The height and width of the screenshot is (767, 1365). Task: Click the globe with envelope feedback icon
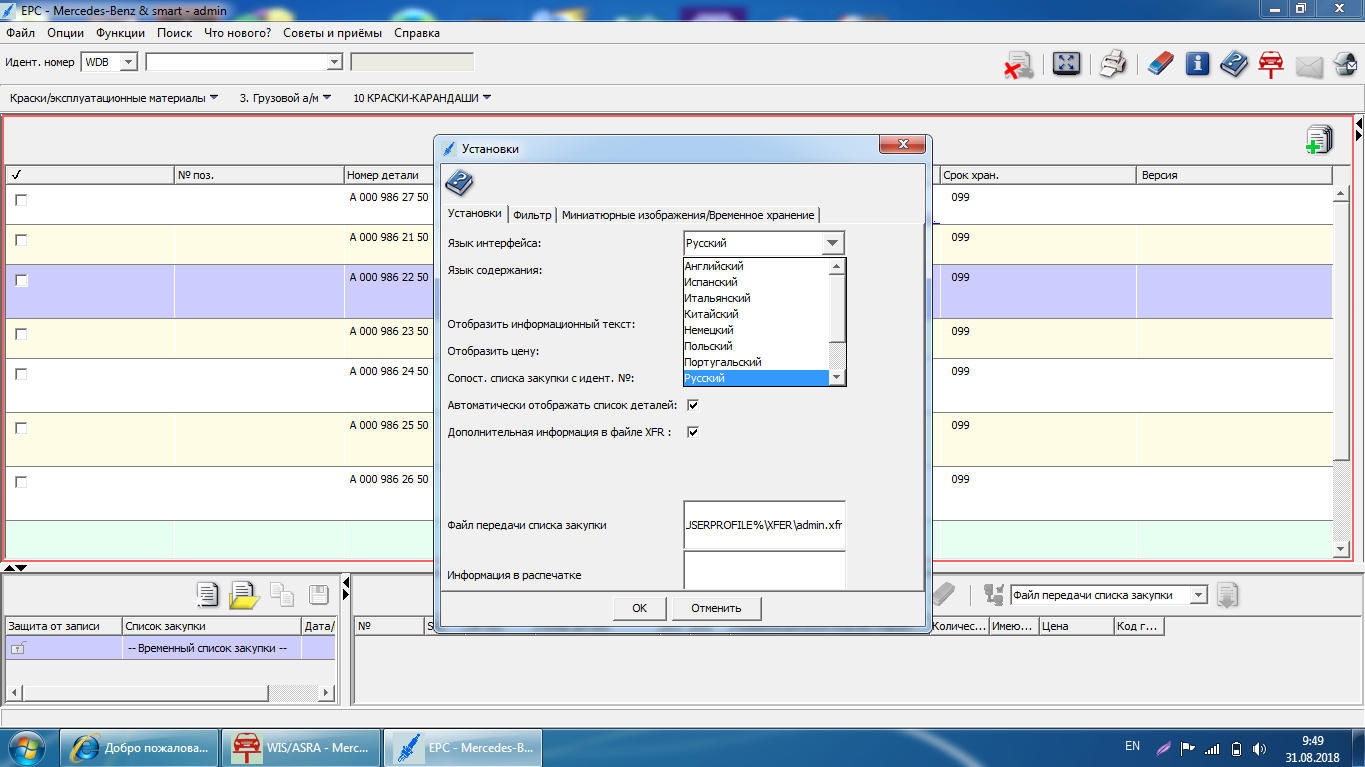pos(1345,64)
